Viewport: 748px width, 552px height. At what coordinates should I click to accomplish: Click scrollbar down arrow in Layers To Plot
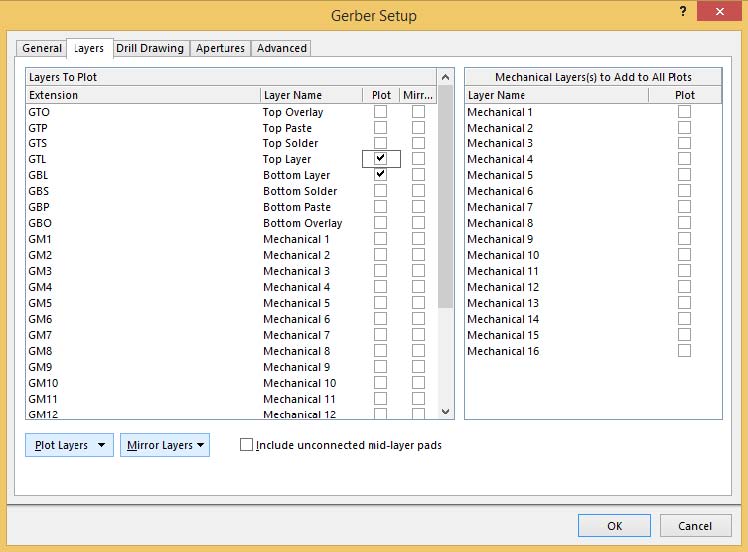pyautogui.click(x=445, y=411)
